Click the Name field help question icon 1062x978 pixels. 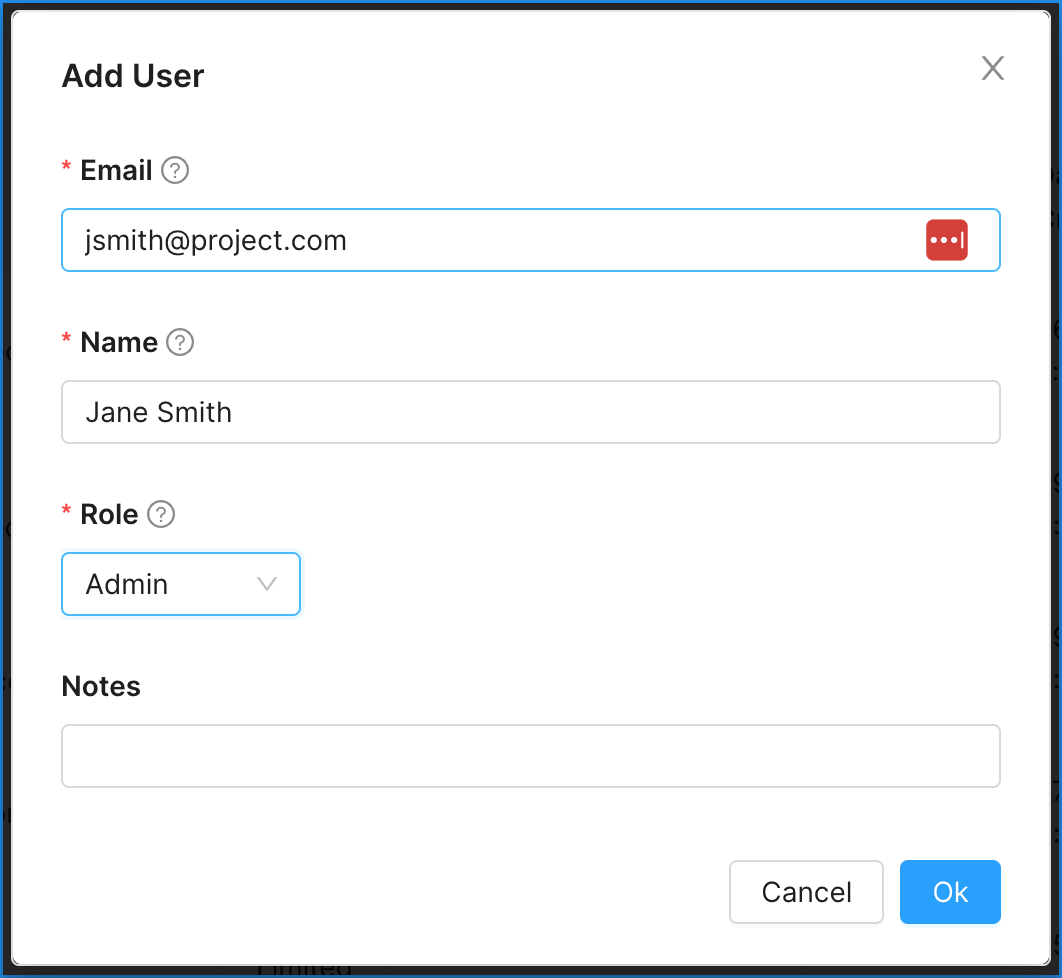pos(180,342)
